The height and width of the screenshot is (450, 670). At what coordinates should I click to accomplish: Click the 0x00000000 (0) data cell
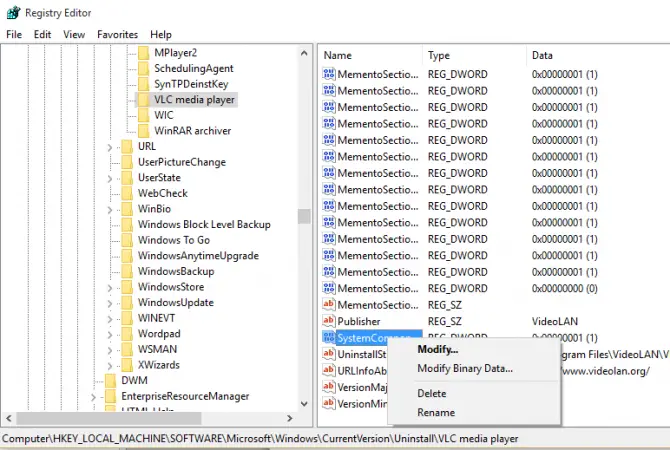pyautogui.click(x=564, y=288)
